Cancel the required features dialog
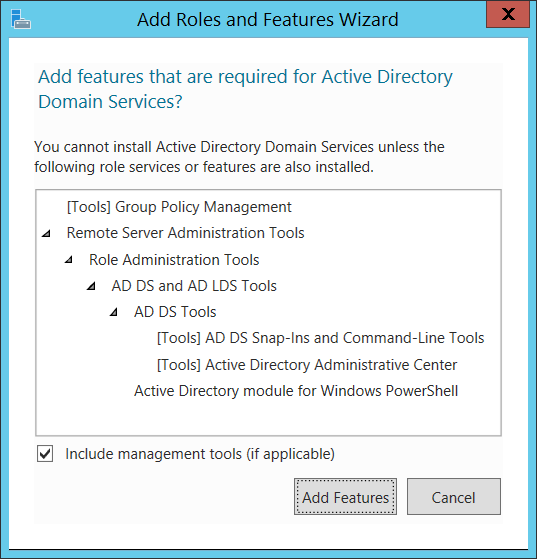537x560 pixels. (454, 497)
